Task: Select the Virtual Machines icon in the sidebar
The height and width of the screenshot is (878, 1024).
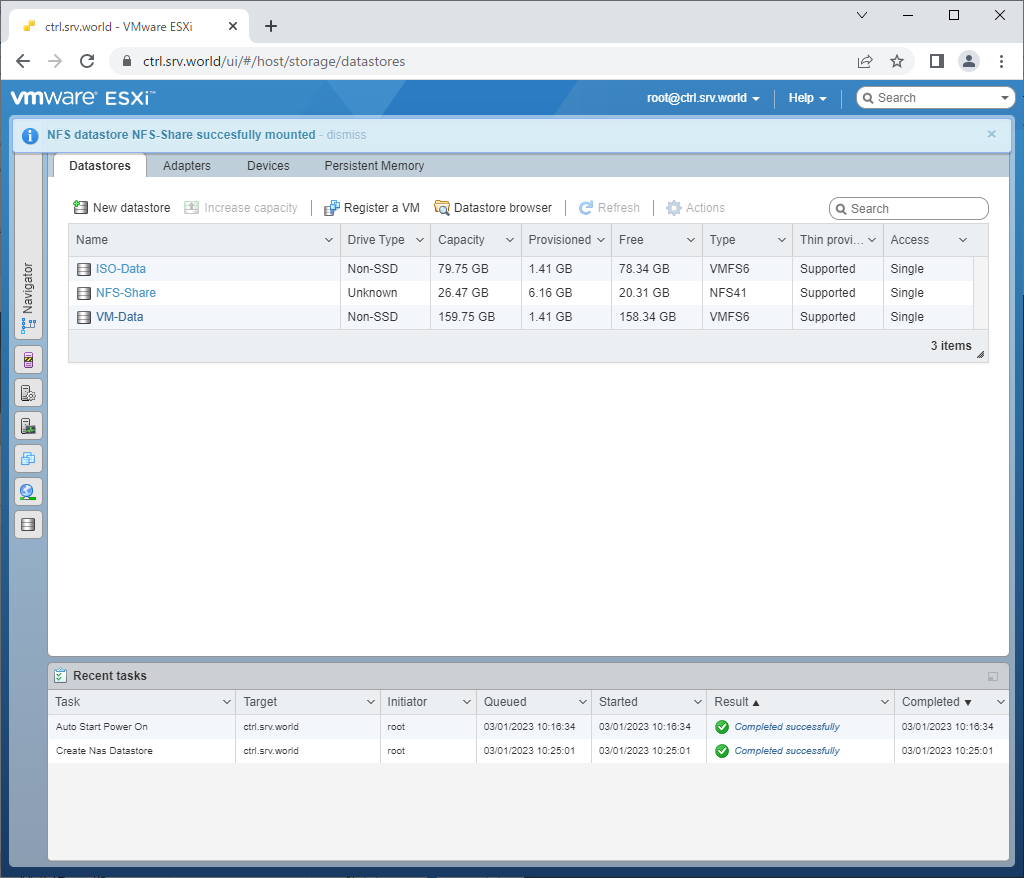Action: click(28, 458)
